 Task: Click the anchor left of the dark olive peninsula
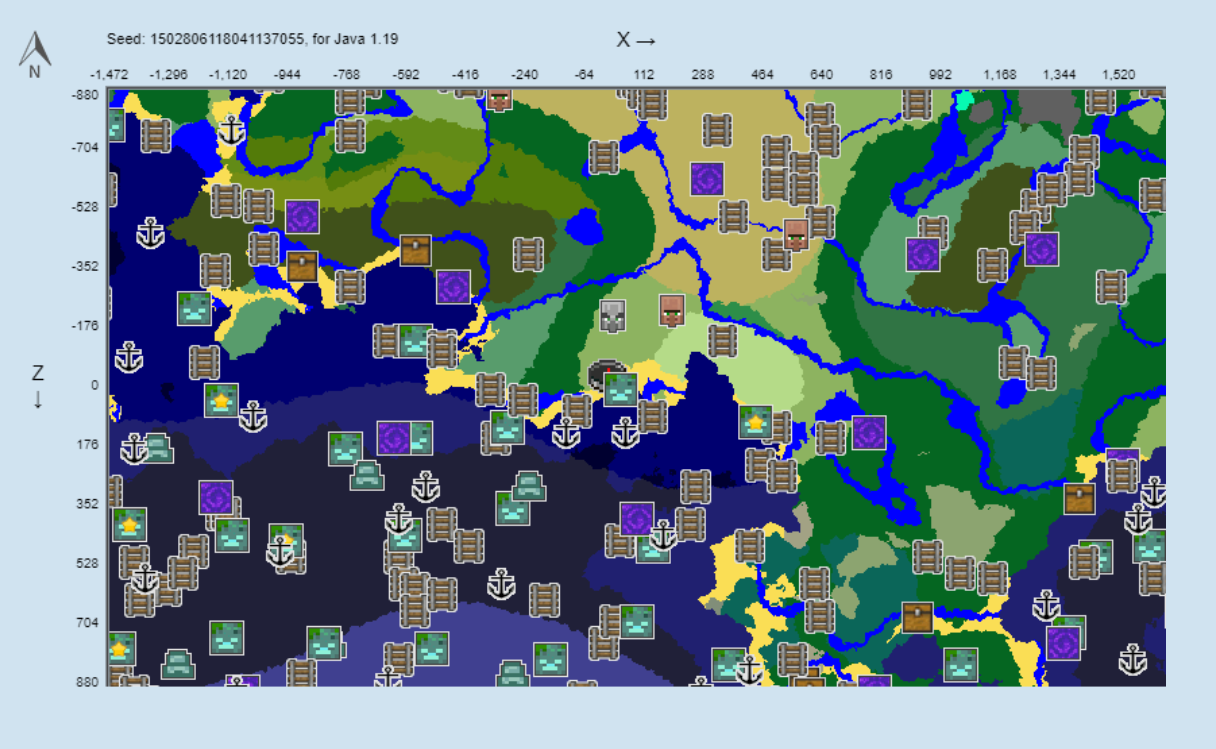(x=150, y=234)
